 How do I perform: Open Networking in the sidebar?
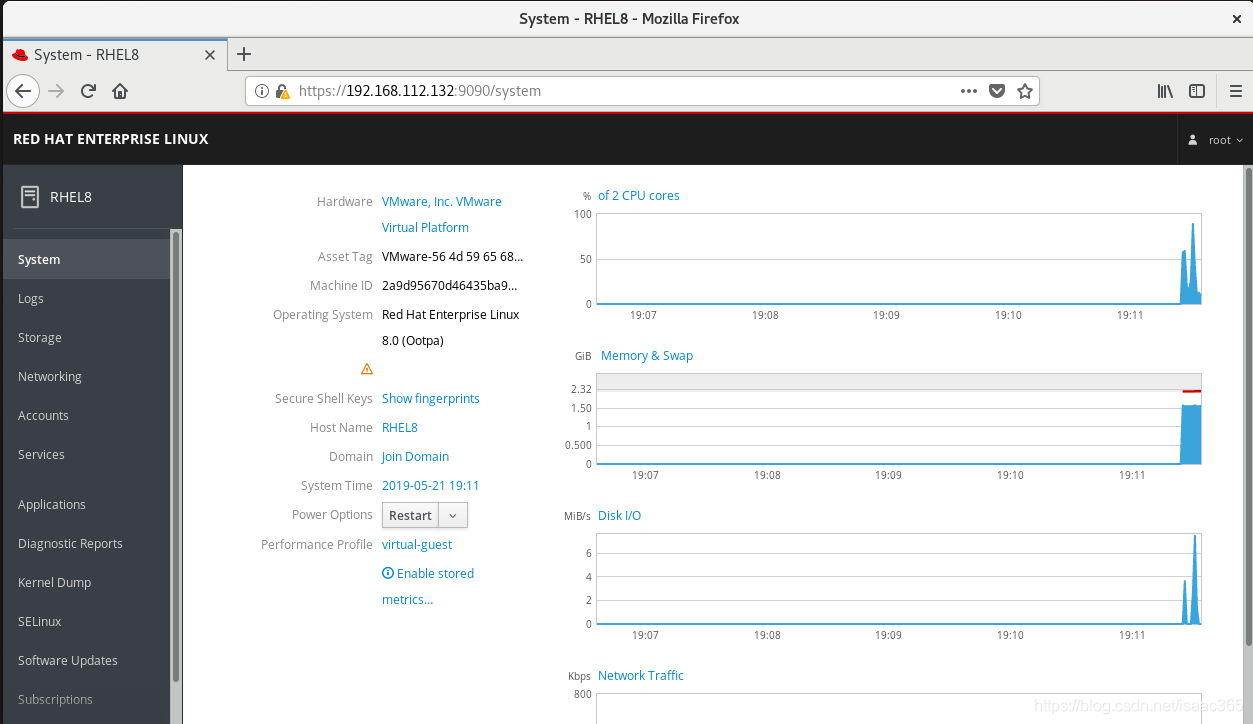pos(85,376)
